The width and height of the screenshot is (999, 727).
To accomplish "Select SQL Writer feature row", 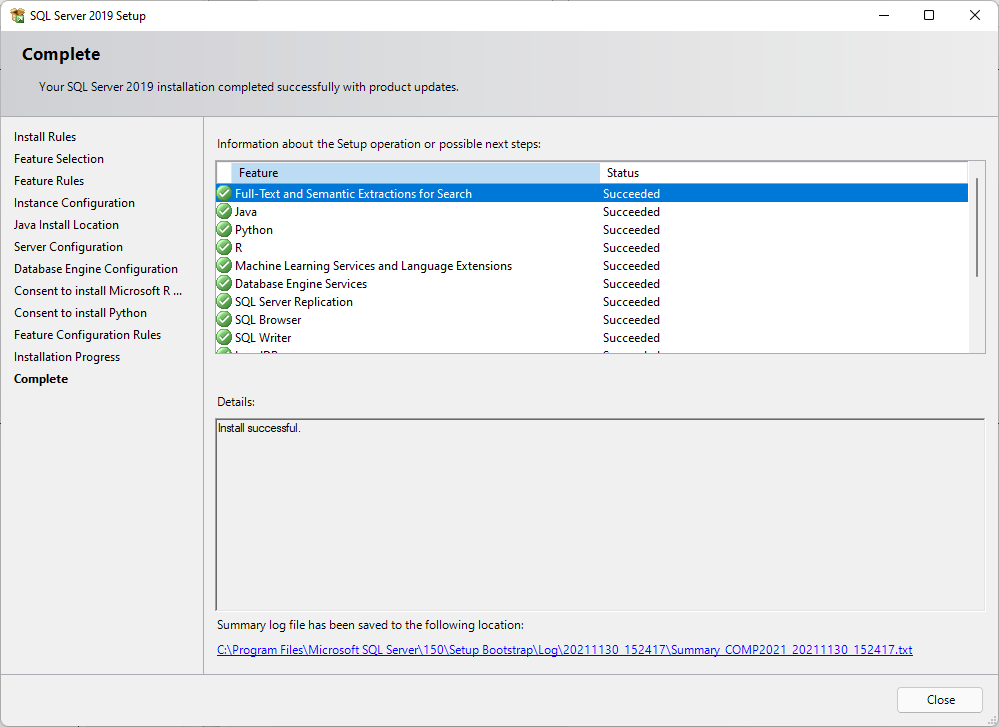I will click(592, 337).
